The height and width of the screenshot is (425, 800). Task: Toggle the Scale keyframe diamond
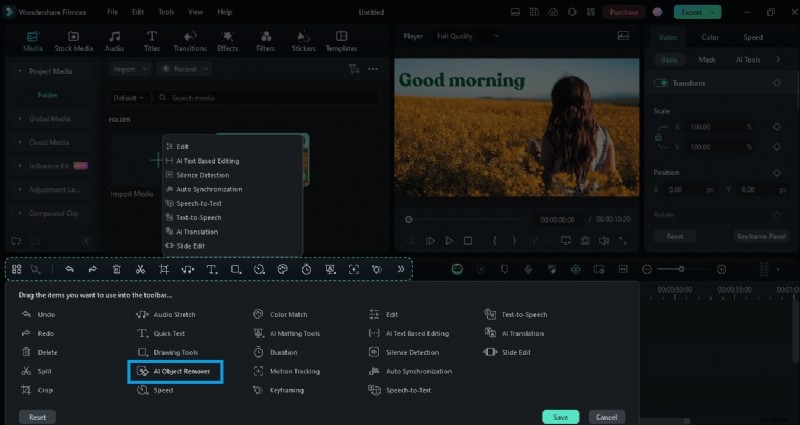point(776,127)
